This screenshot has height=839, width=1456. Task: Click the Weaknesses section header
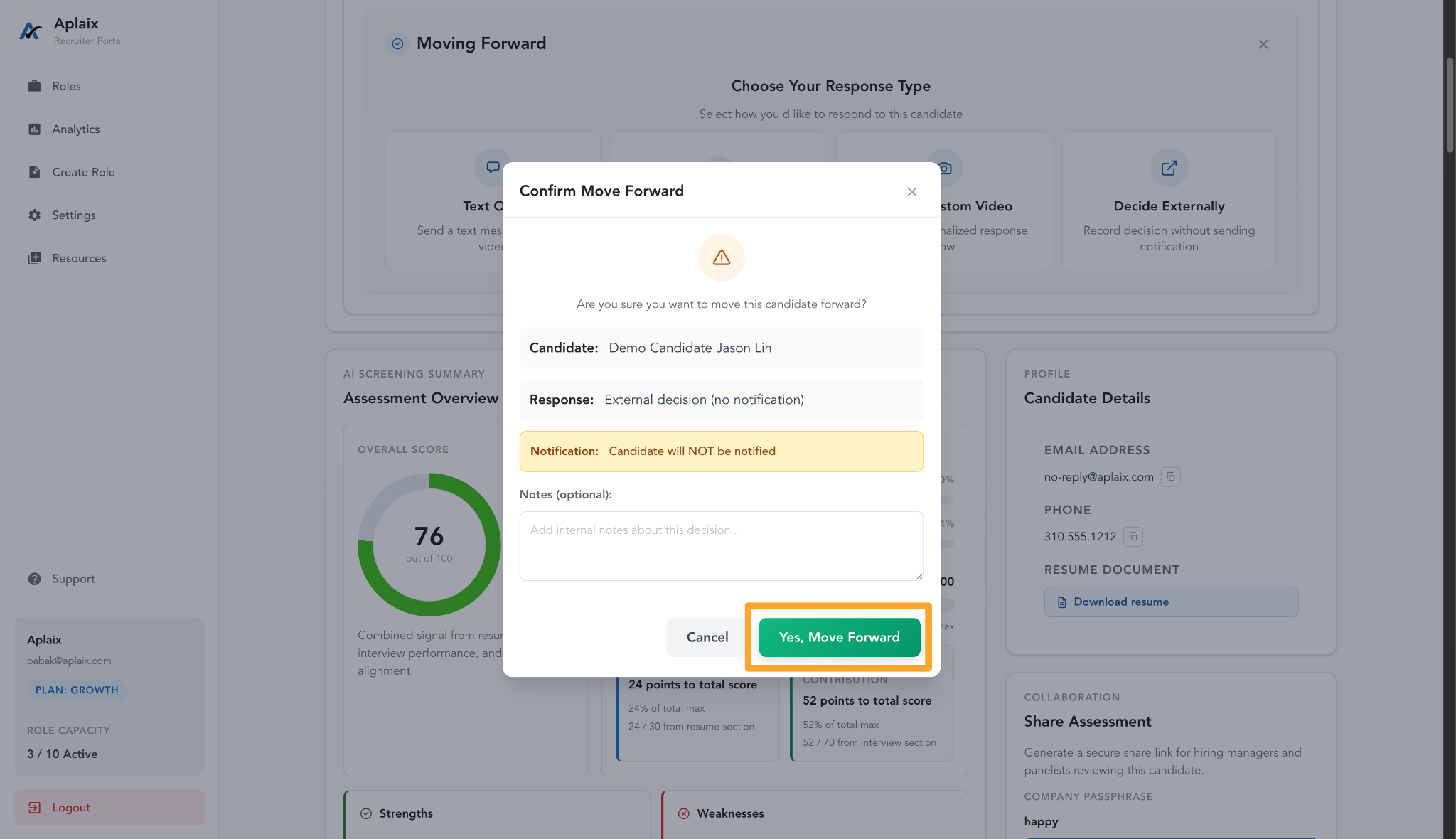point(730,813)
